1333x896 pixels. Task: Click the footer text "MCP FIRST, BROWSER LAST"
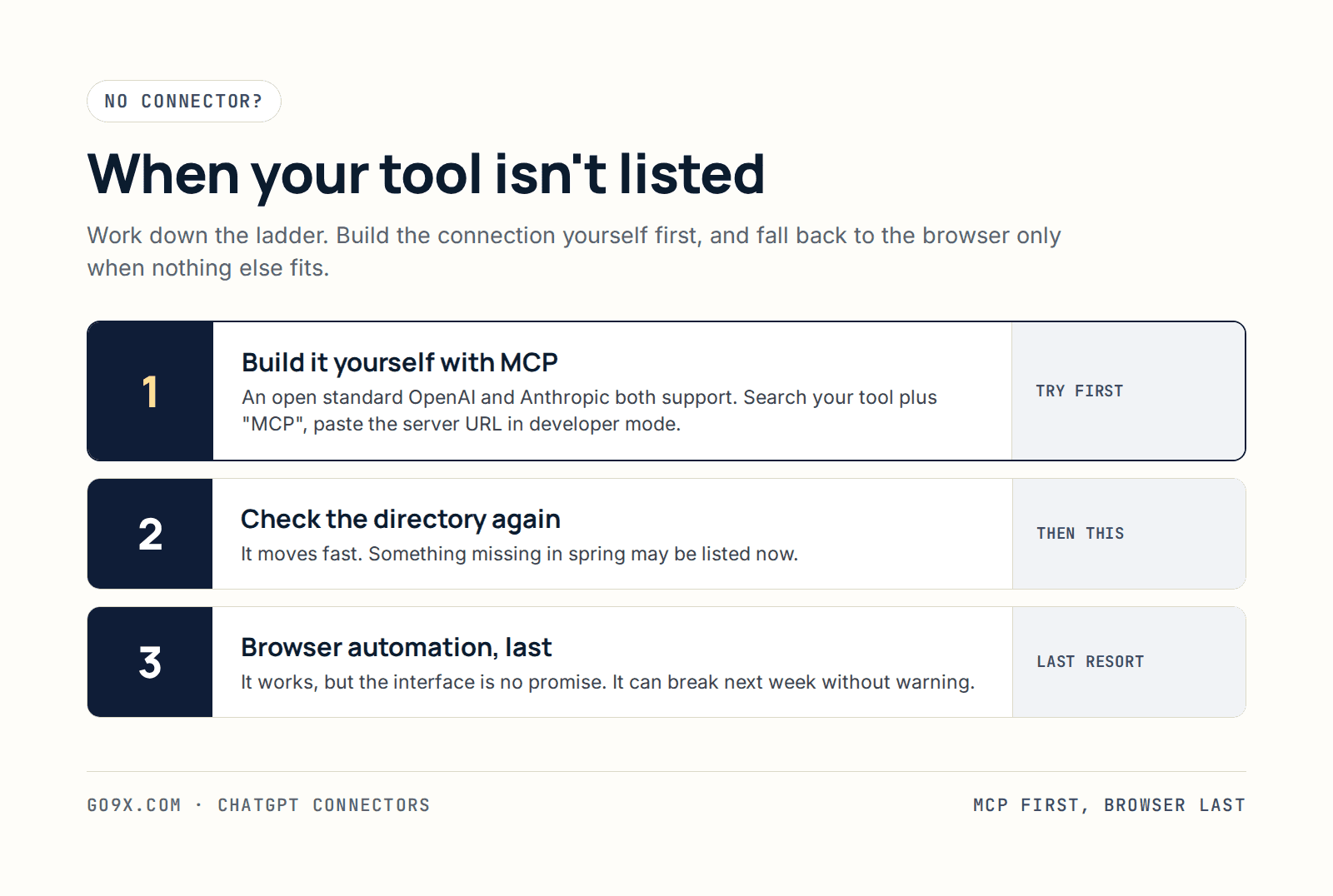tap(1109, 805)
